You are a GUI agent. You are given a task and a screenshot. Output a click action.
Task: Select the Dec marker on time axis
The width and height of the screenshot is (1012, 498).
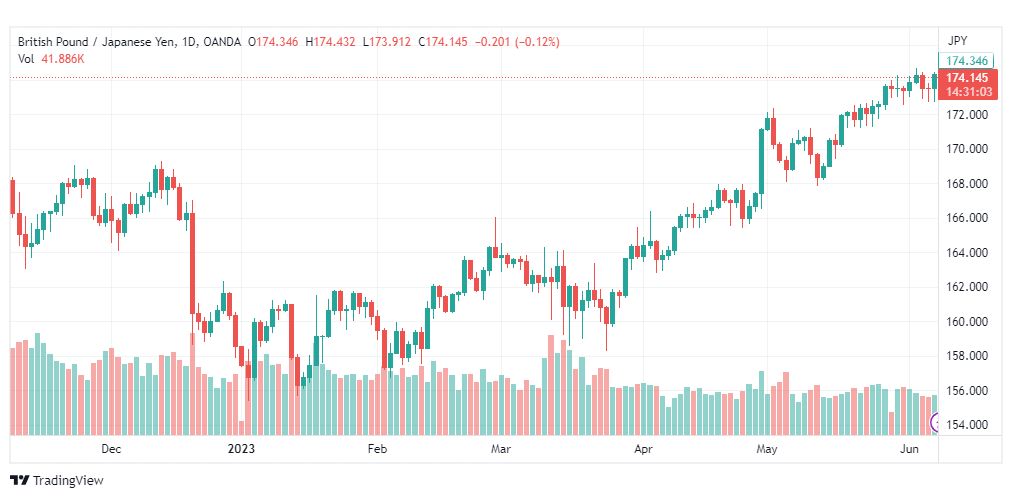[x=111, y=448]
